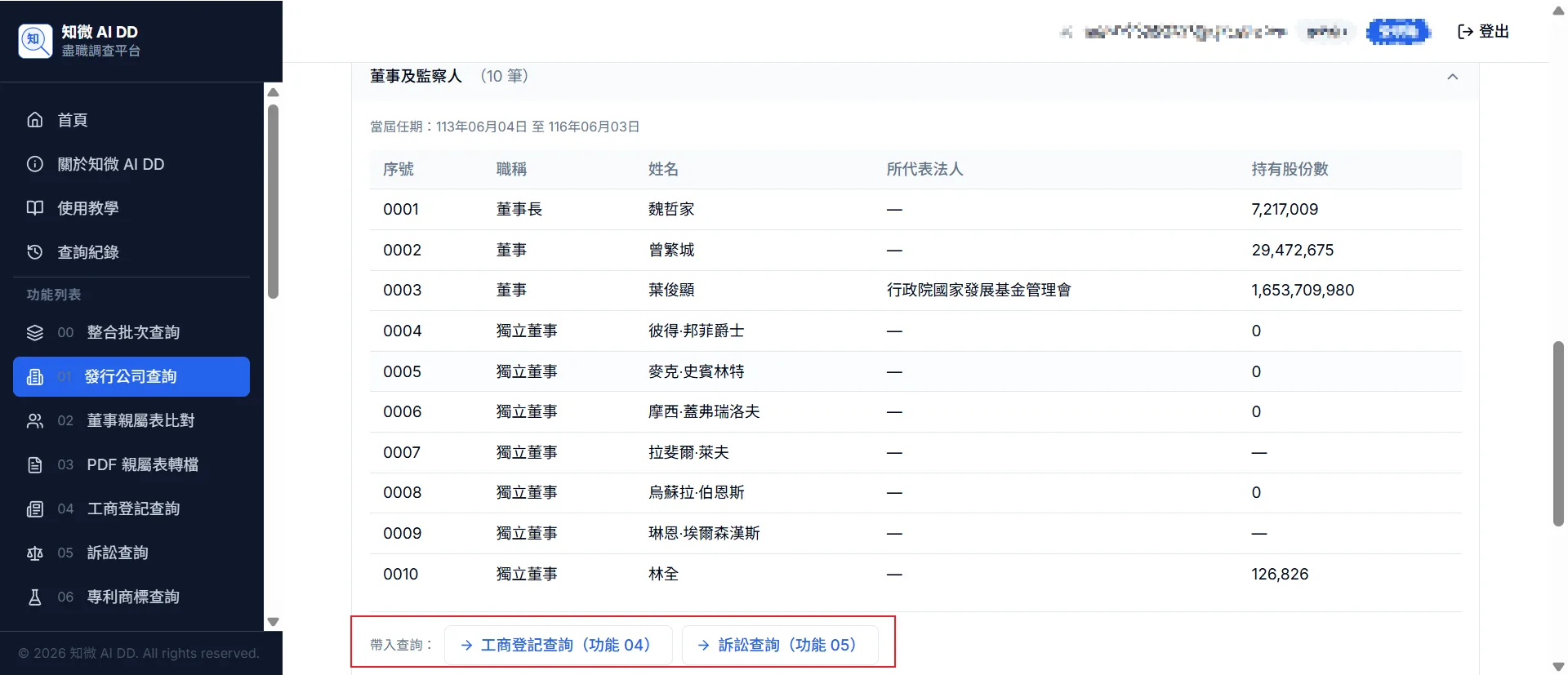Open 查詢紀錄 menu item
This screenshot has width=1568, height=675.
tap(131, 252)
